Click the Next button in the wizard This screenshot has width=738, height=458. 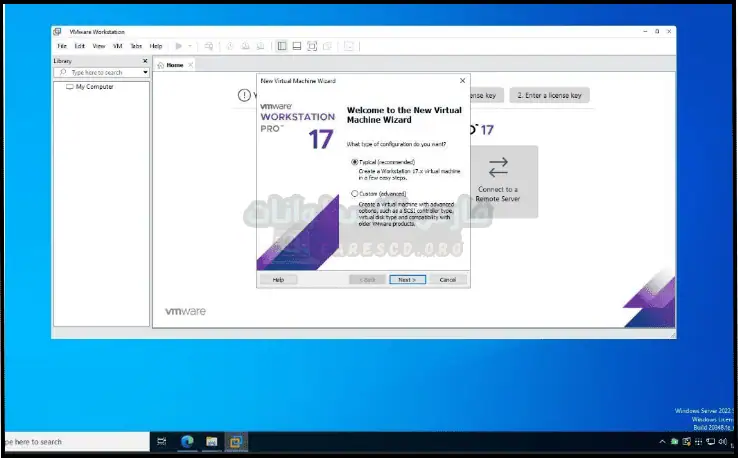407,280
